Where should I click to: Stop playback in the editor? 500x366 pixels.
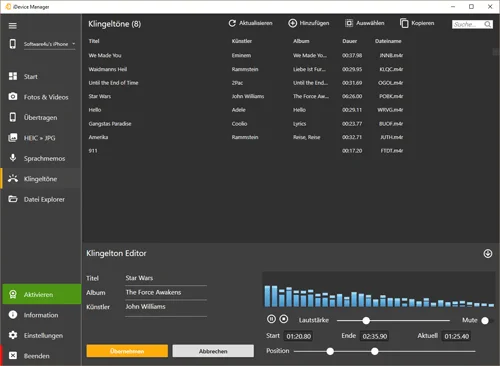point(284,319)
